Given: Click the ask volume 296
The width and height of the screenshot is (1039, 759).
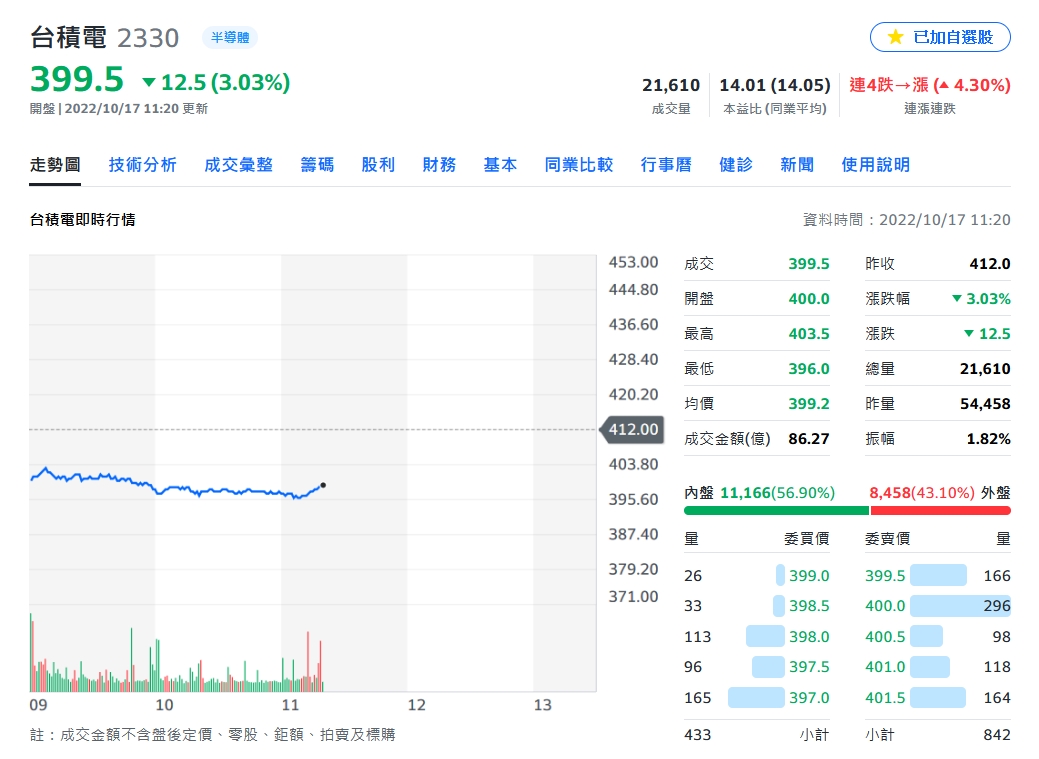Looking at the screenshot, I should (997, 606).
